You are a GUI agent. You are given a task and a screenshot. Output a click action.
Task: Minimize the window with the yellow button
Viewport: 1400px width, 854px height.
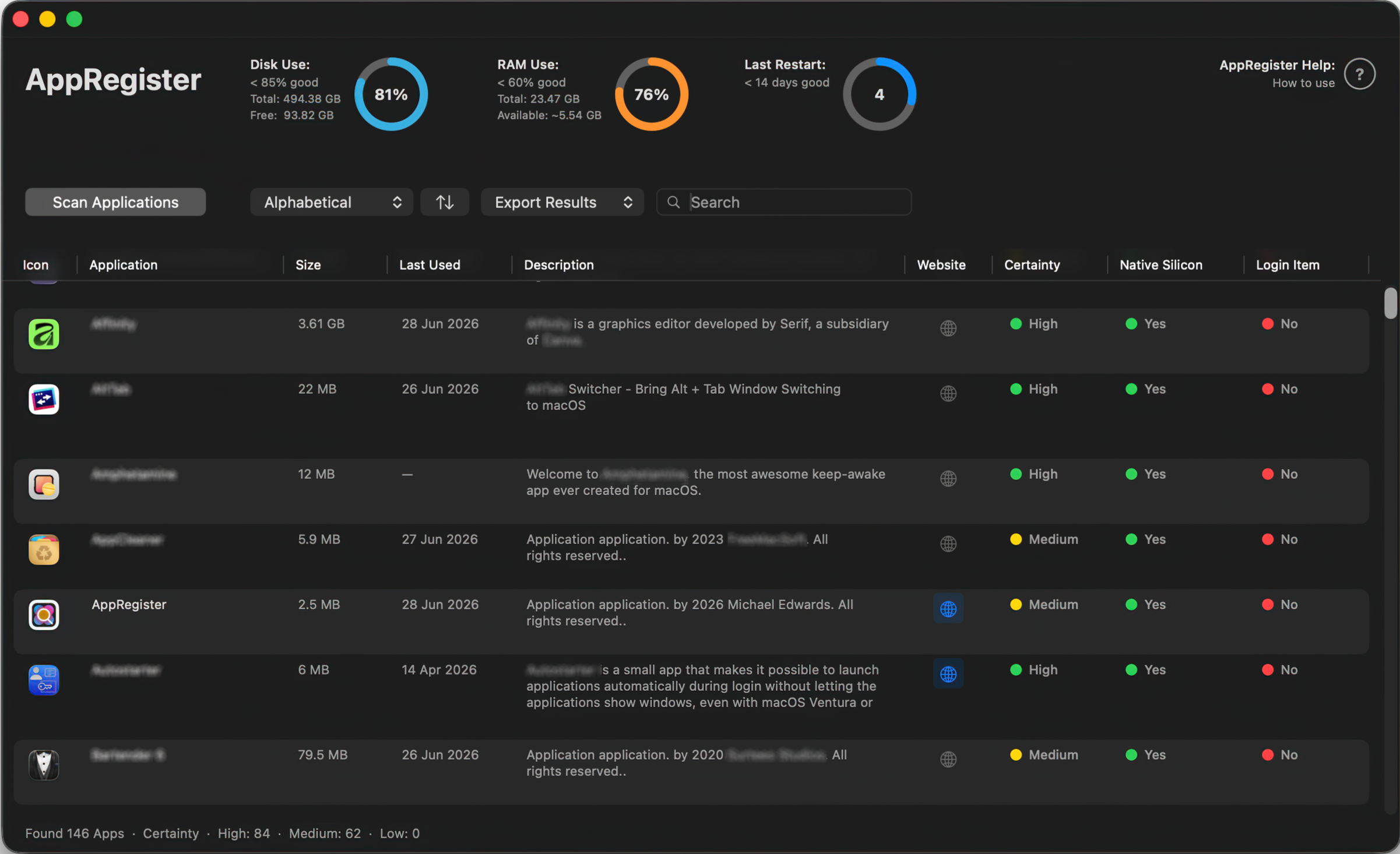pos(47,19)
